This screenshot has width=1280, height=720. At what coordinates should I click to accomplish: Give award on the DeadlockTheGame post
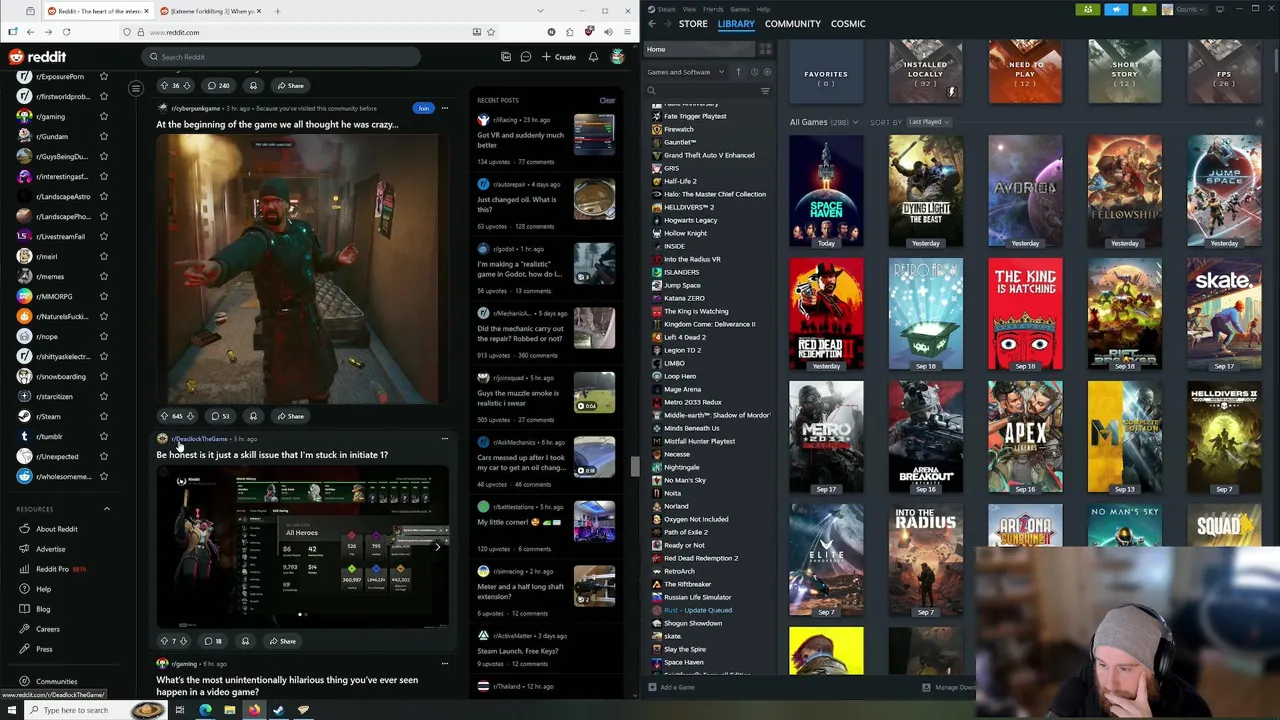click(x=245, y=641)
